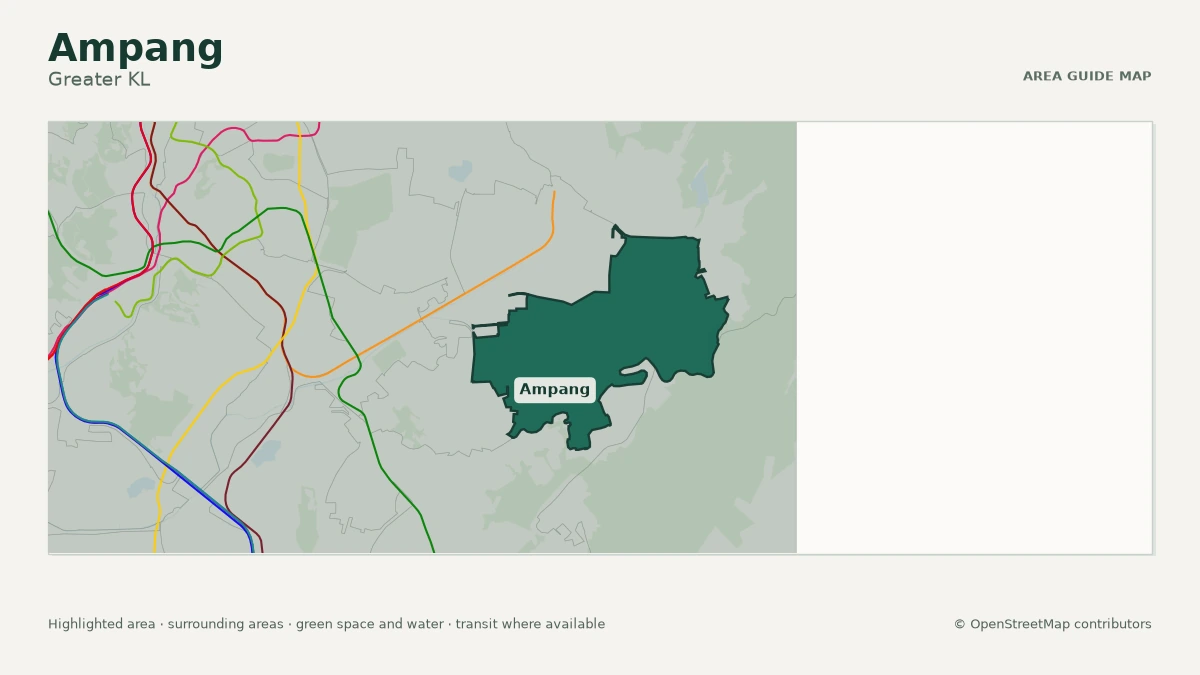
Task: Click the blank white panel beside map
Action: (x=974, y=337)
